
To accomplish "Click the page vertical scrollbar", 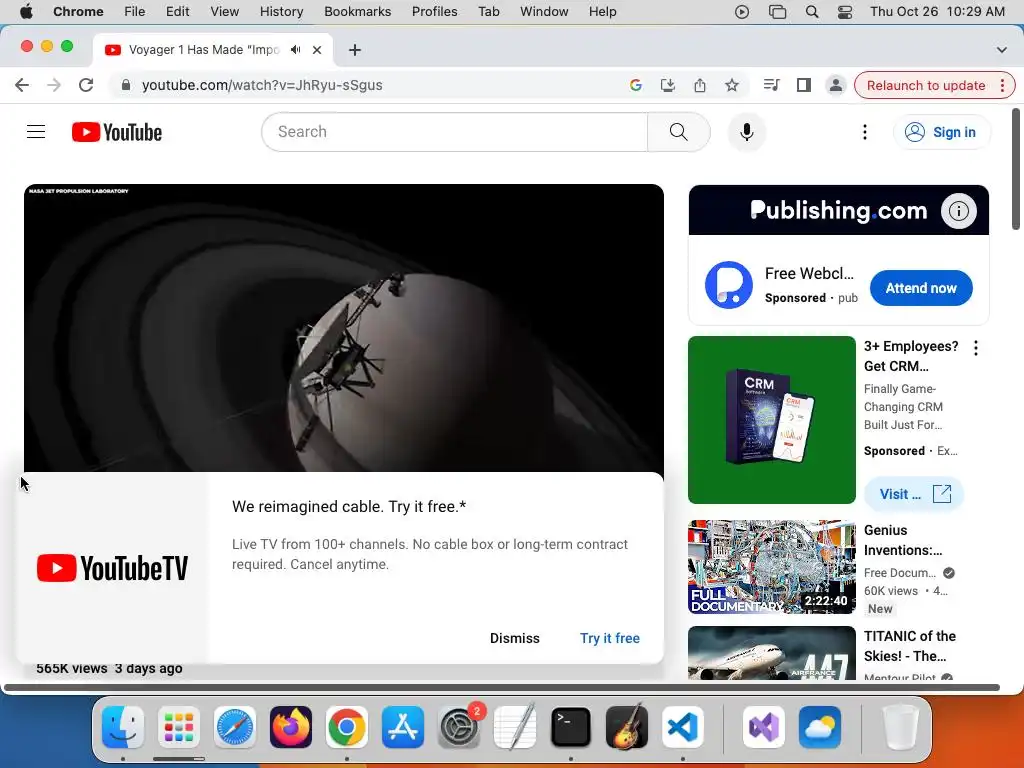I will pyautogui.click(x=1016, y=169).
